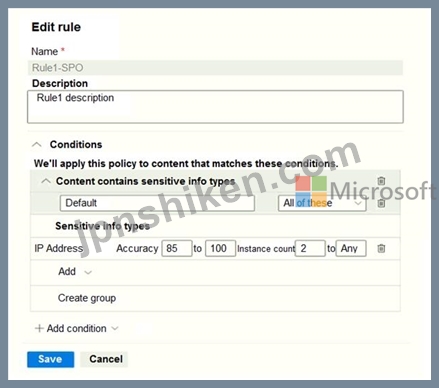The width and height of the screenshot is (439, 388).
Task: Open the All of these dropdown
Action: [x=322, y=203]
